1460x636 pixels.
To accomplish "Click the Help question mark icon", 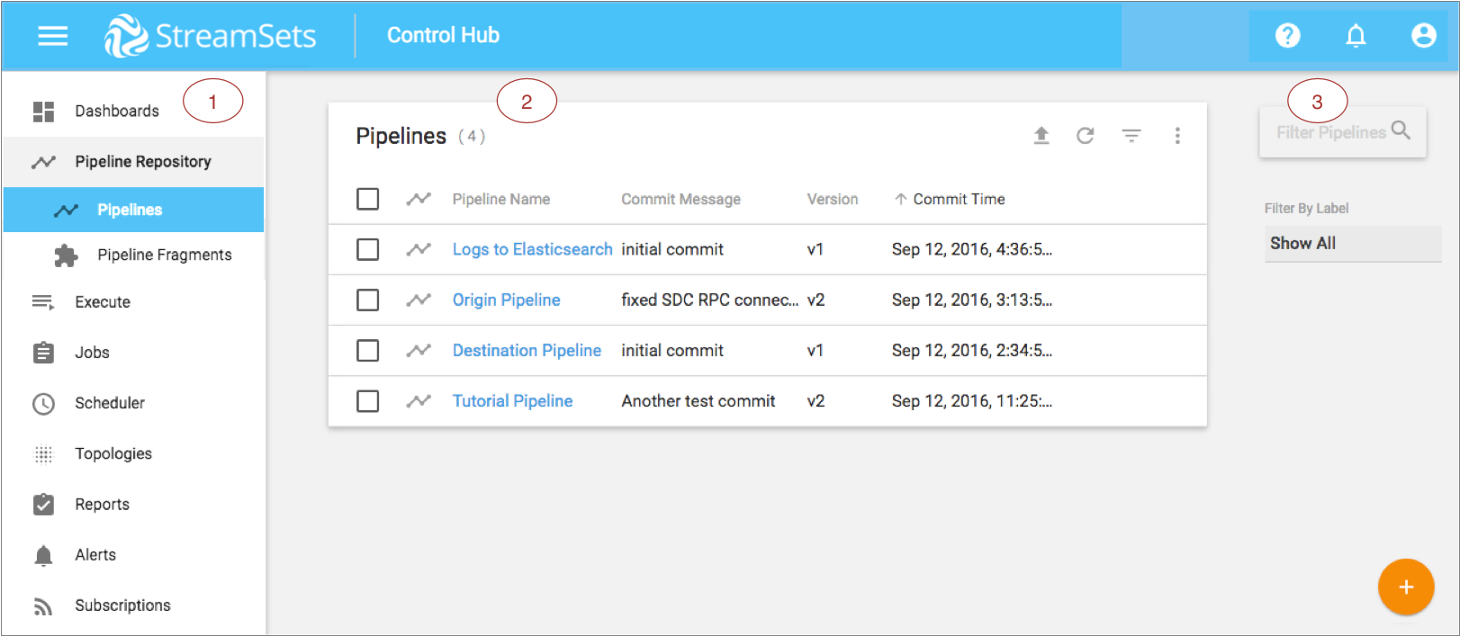I will [x=1288, y=36].
